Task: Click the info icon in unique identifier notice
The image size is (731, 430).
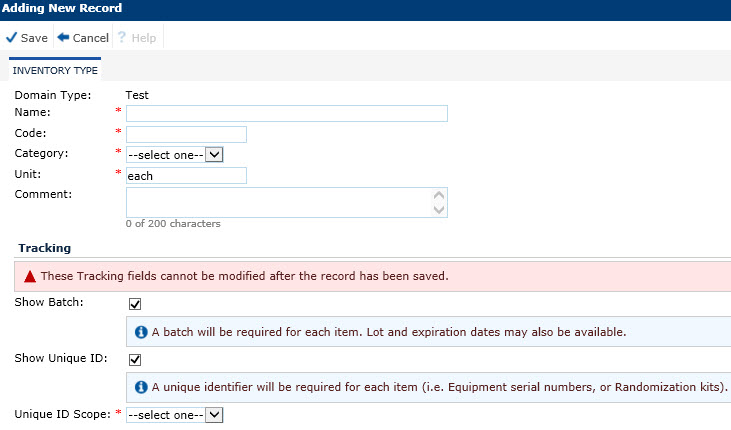Action: tap(141, 387)
